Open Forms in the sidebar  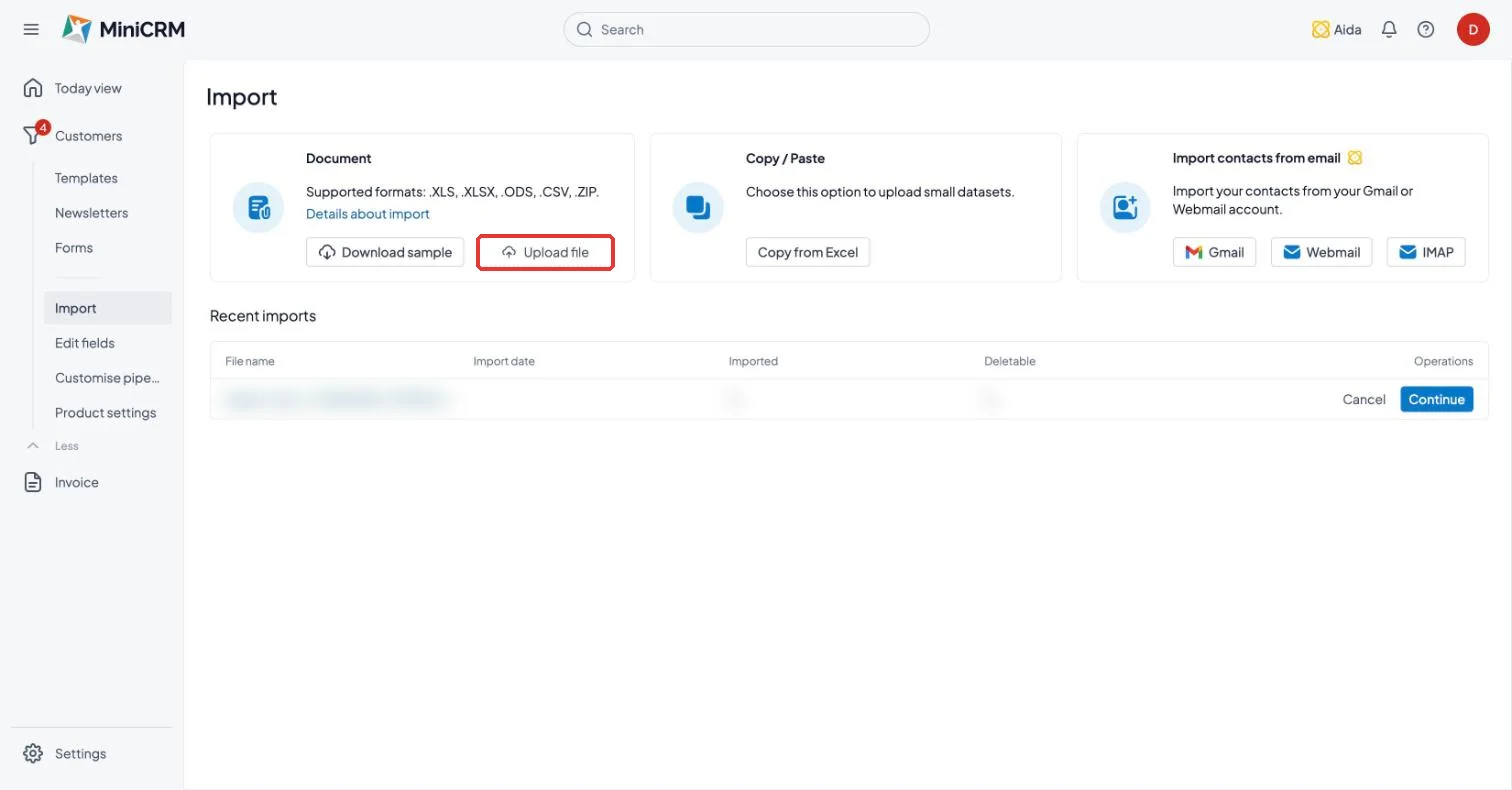click(x=74, y=248)
